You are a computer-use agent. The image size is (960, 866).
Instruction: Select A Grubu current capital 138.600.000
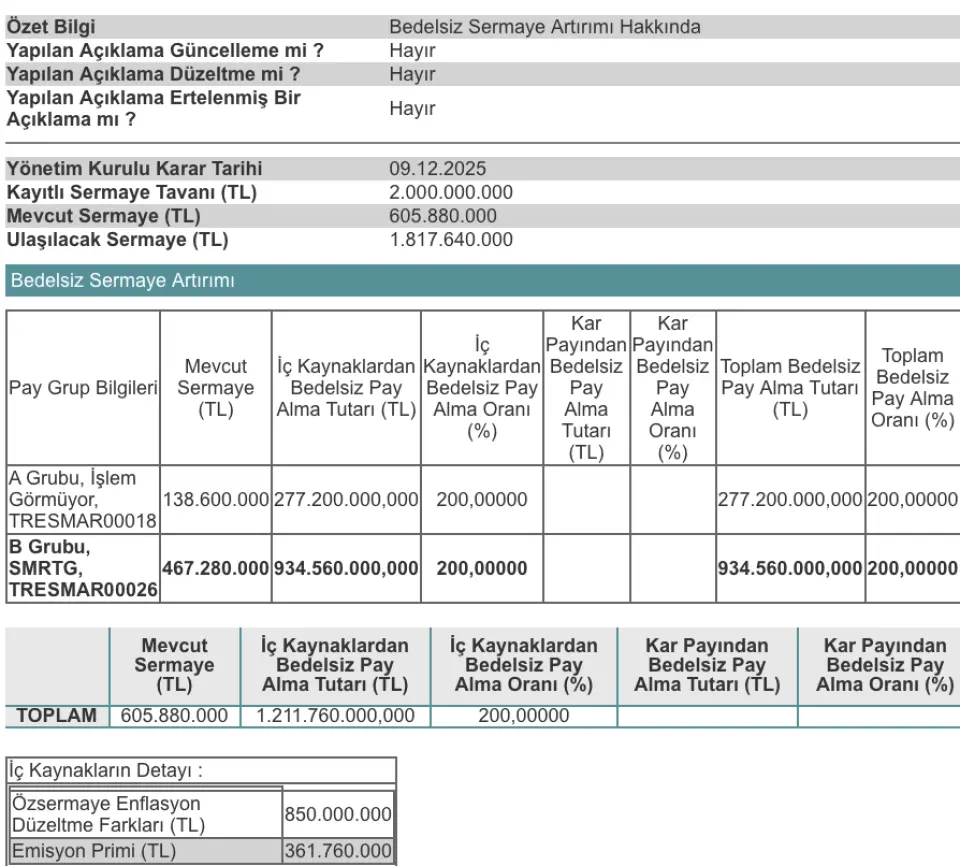[216, 499]
